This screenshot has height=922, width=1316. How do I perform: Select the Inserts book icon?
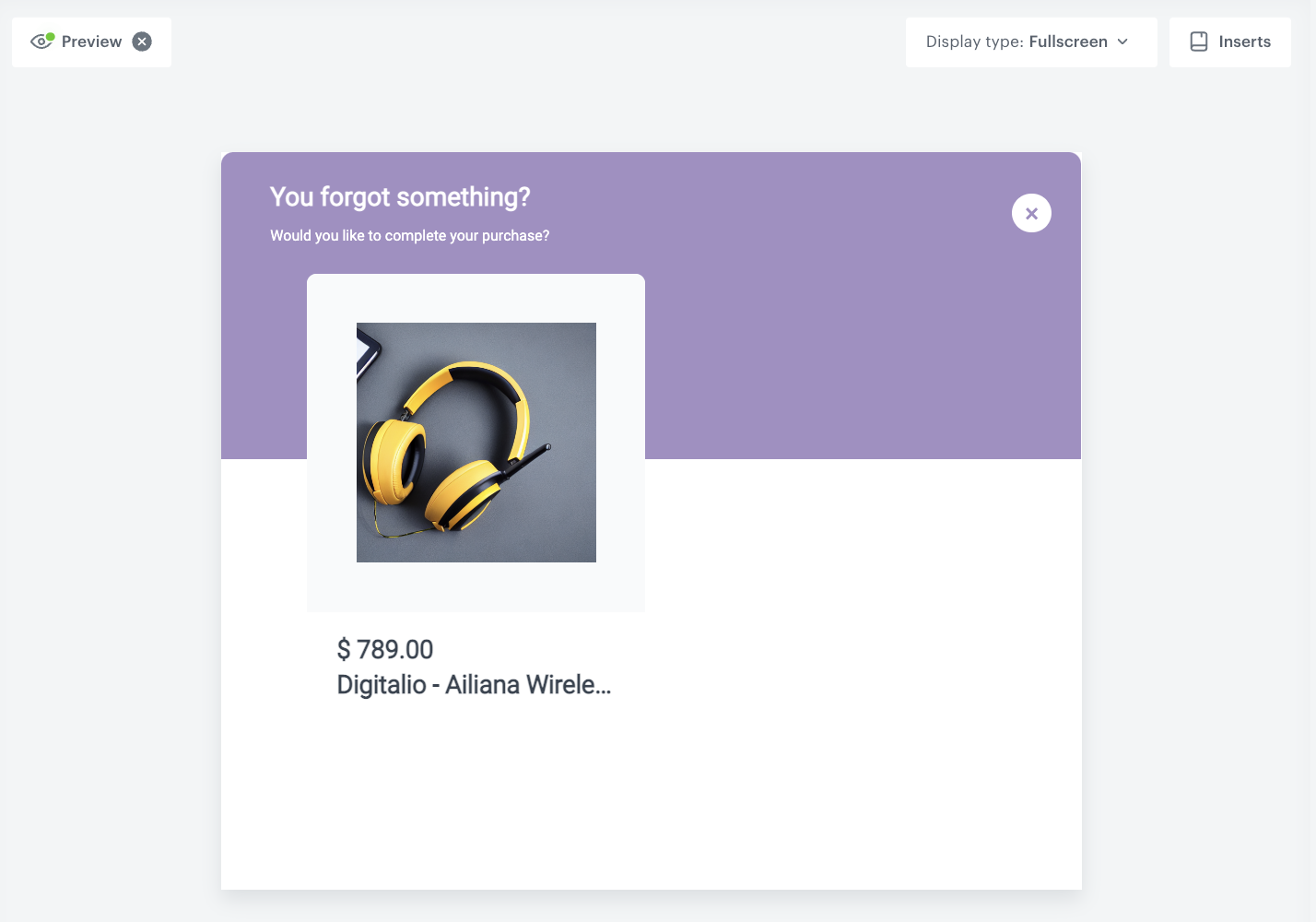(1199, 41)
